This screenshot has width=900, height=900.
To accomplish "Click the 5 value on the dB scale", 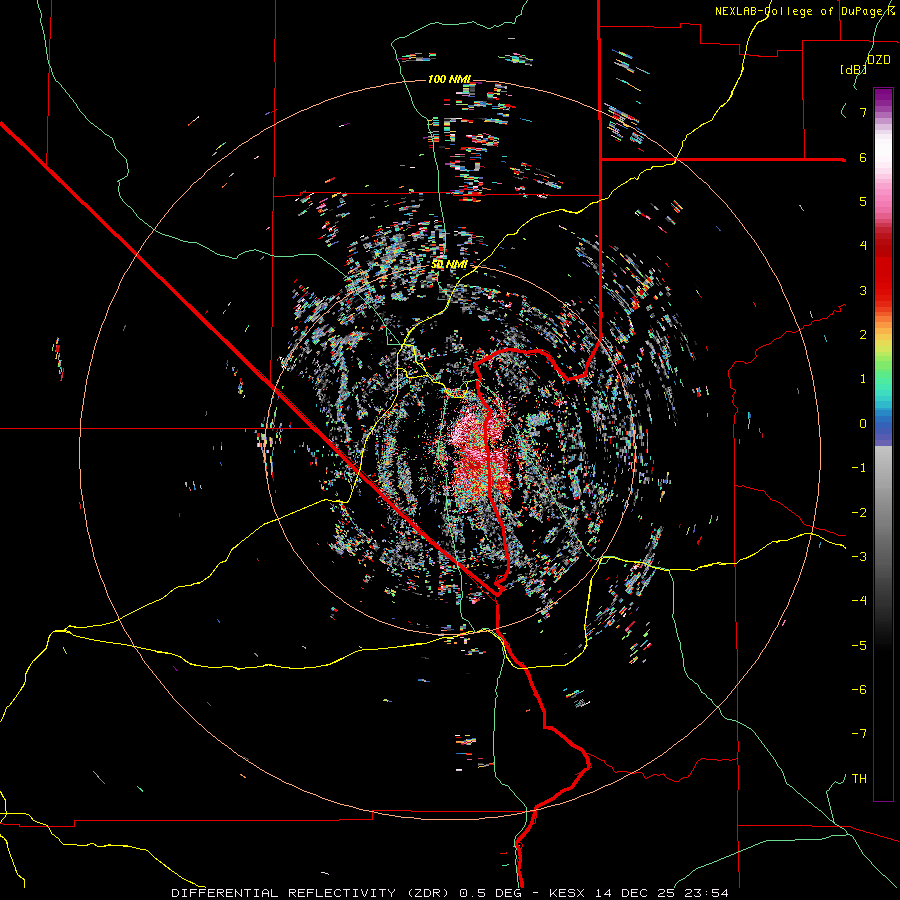I will click(x=863, y=201).
